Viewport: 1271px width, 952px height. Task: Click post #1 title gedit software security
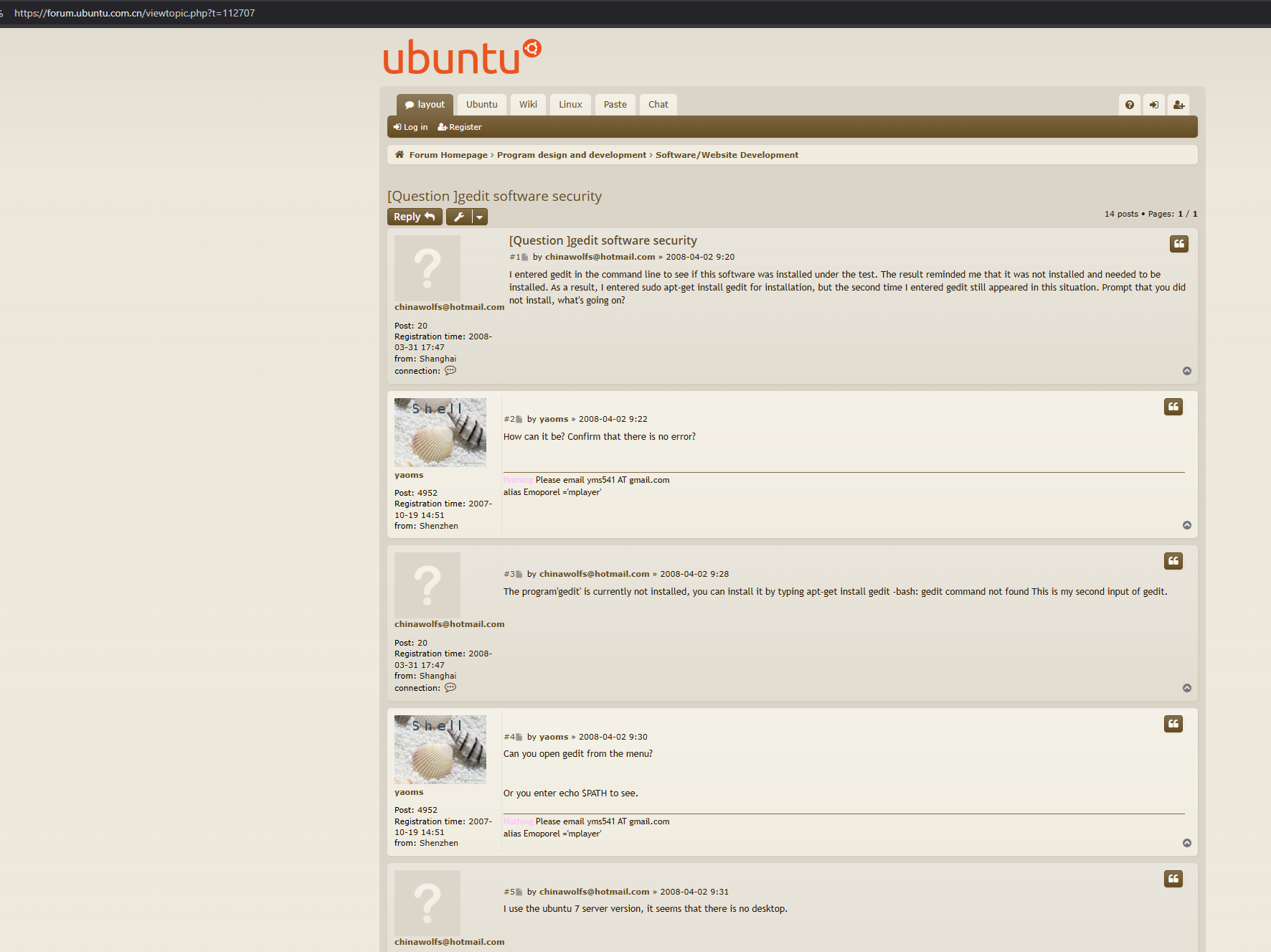[603, 241]
